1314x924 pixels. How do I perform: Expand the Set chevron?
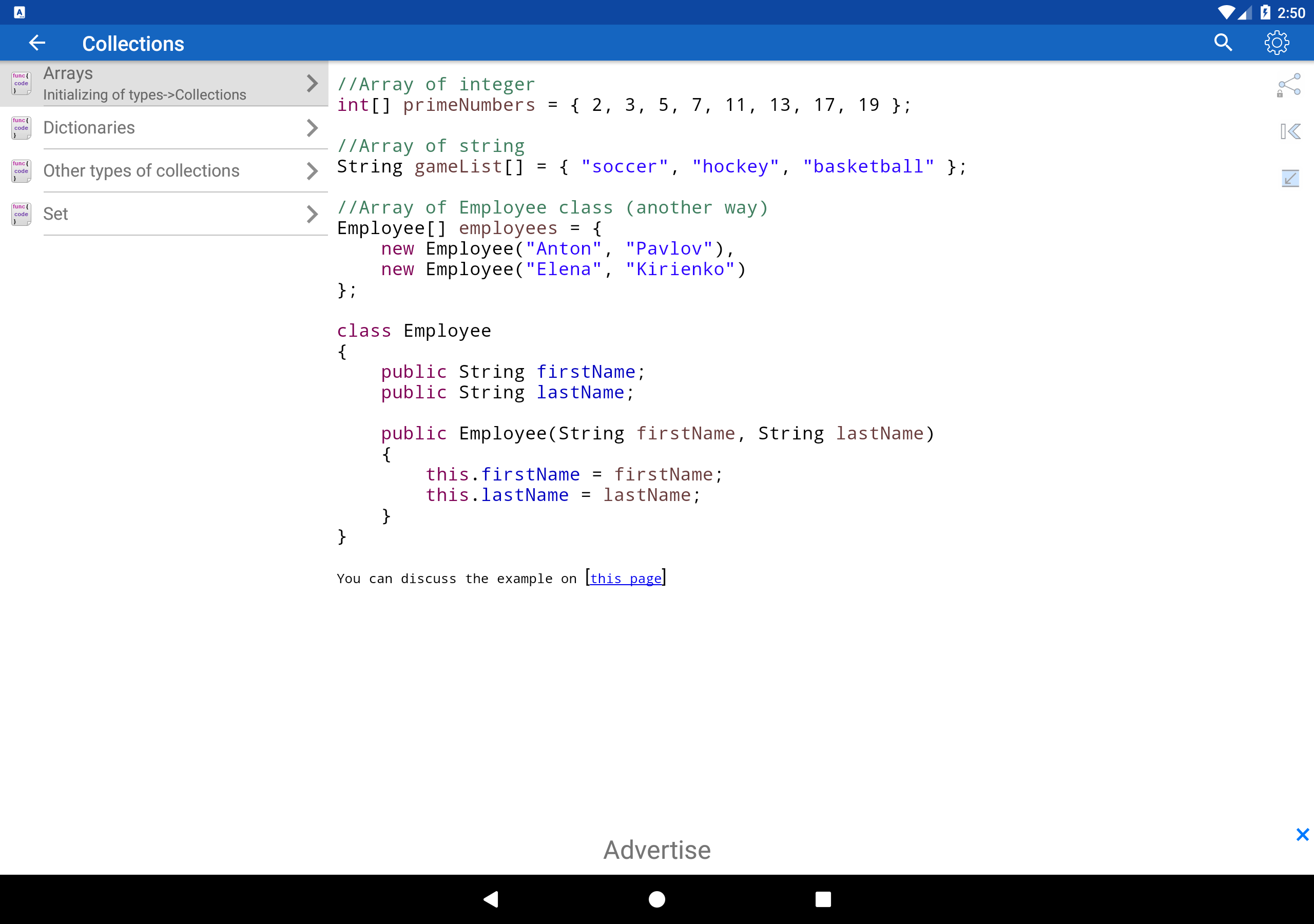pyautogui.click(x=312, y=214)
